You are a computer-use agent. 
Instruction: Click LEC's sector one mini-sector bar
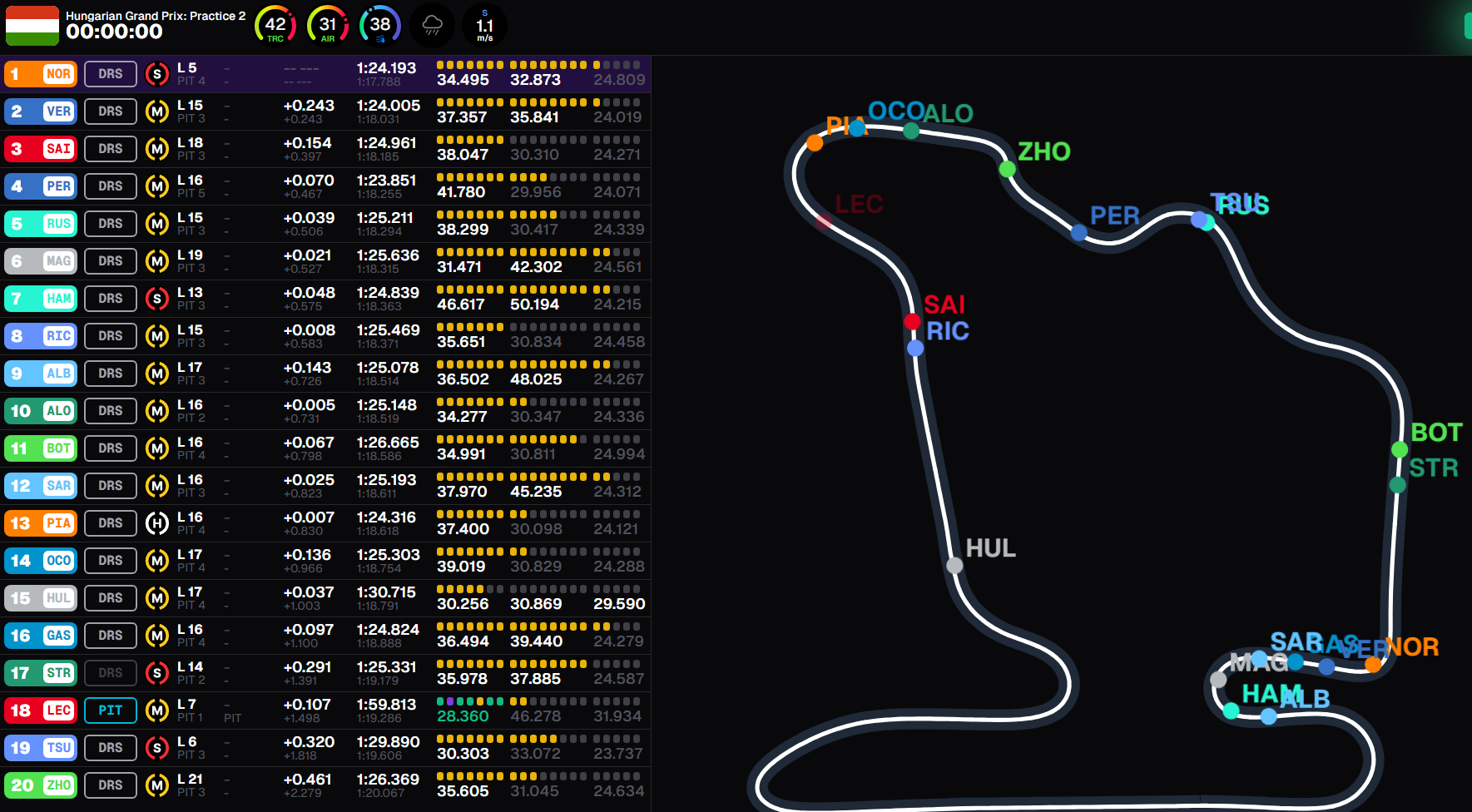470,701
